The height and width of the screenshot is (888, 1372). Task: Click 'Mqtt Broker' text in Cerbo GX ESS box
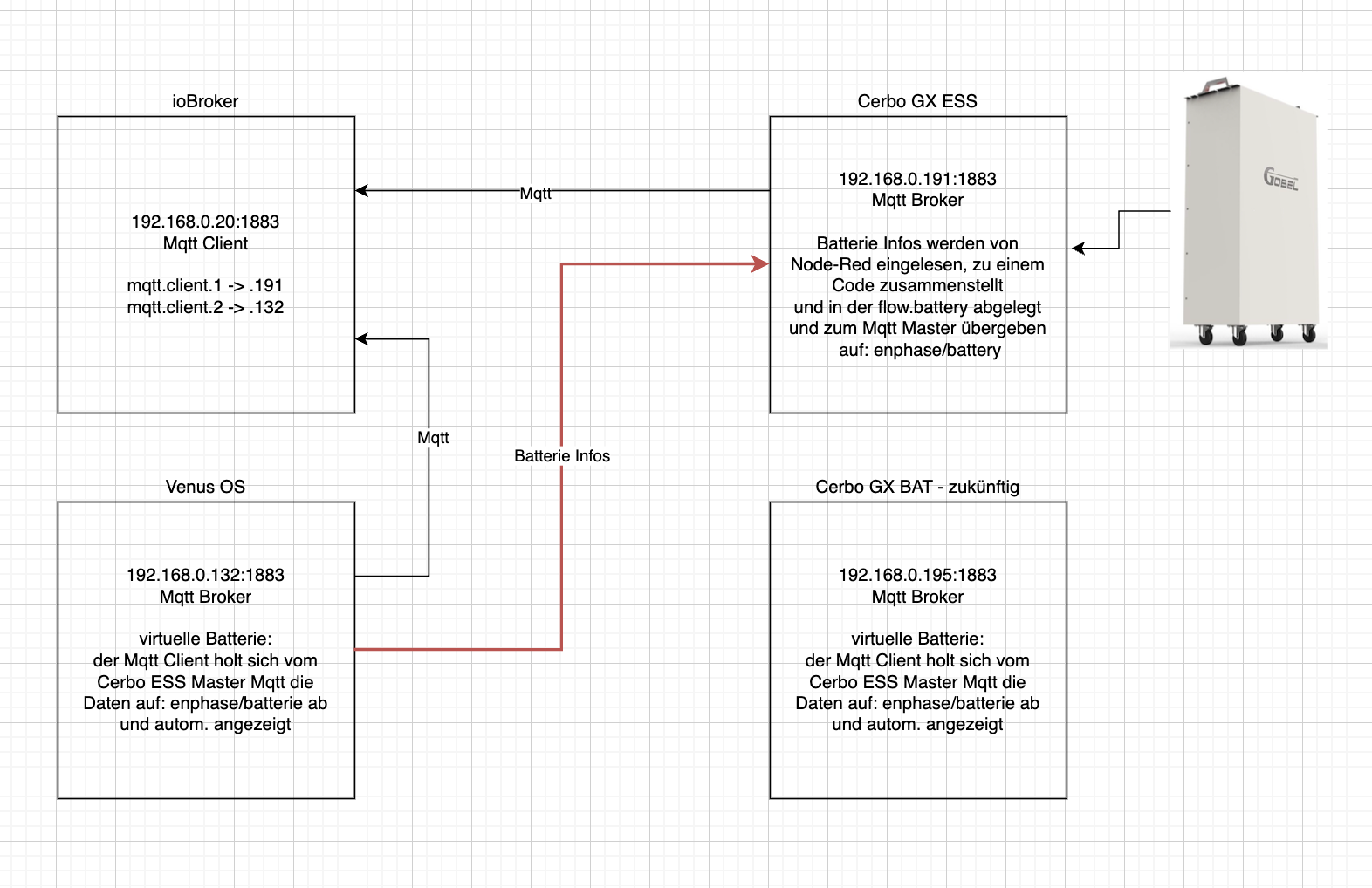pos(917,200)
